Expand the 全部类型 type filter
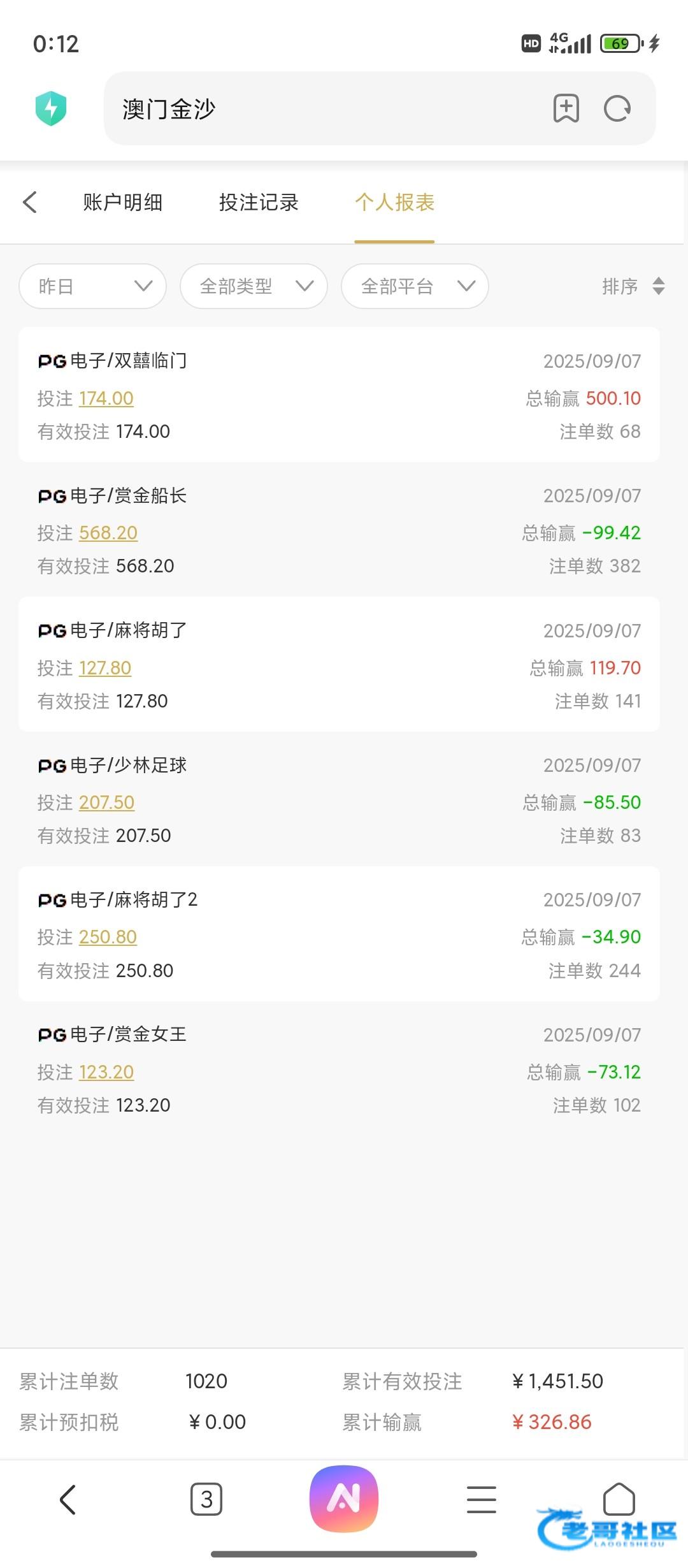This screenshot has height=1568, width=688. tap(254, 286)
